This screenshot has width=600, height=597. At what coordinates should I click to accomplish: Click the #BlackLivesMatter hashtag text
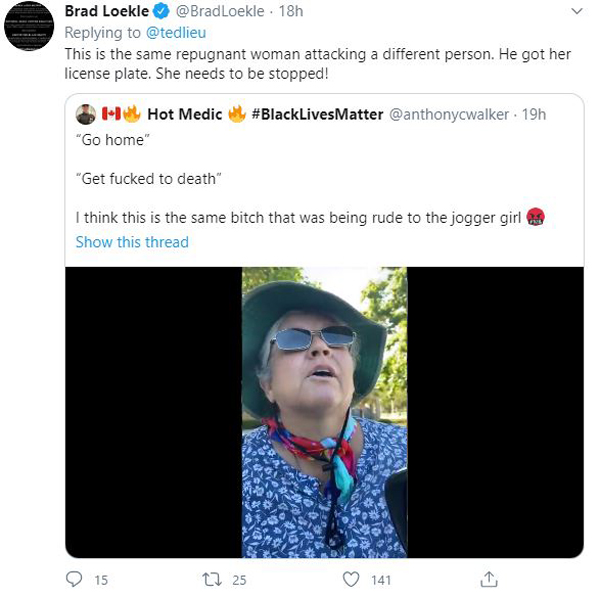317,114
